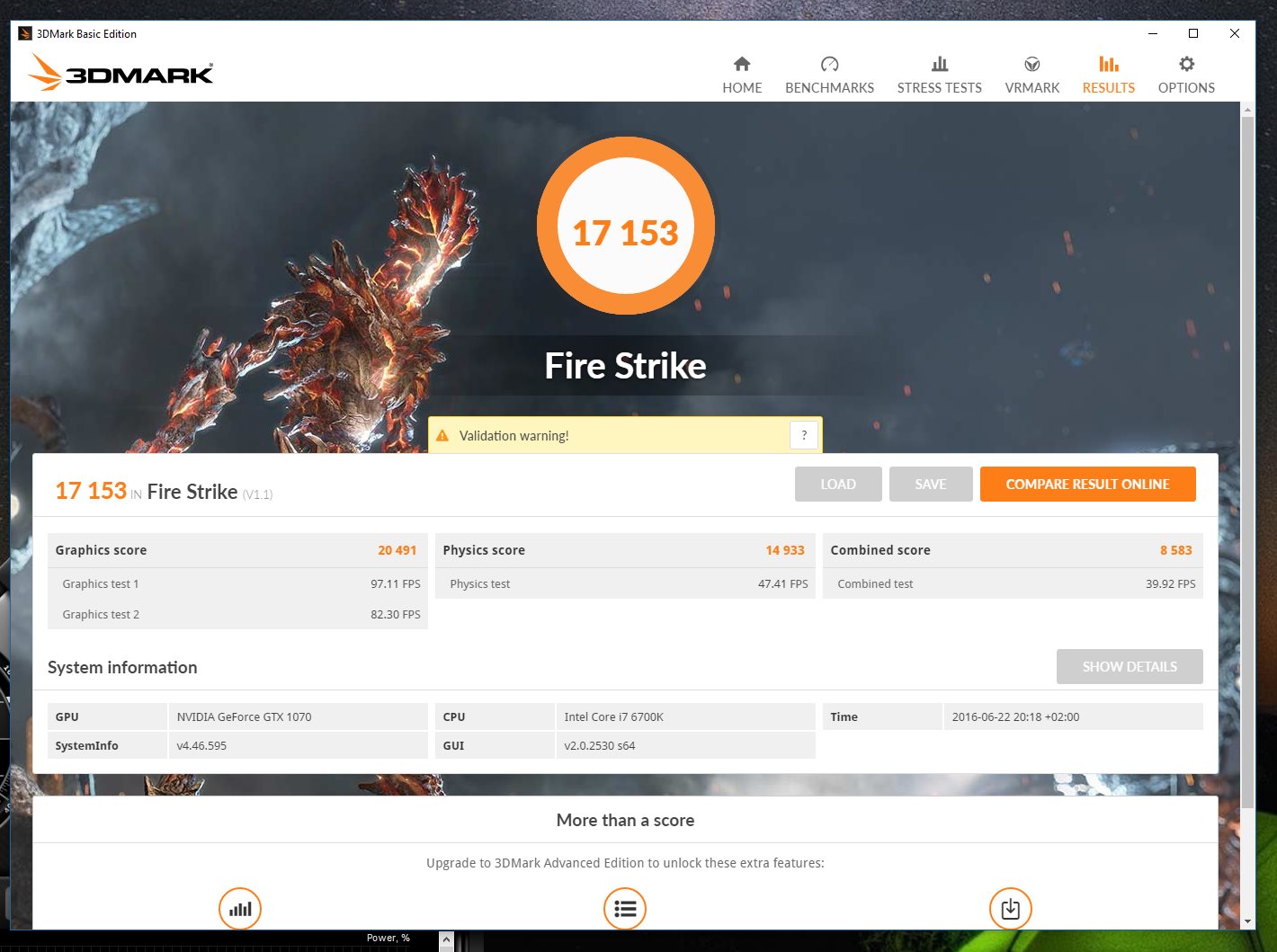
Task: Minimize the 3DMark window
Action: [1153, 33]
